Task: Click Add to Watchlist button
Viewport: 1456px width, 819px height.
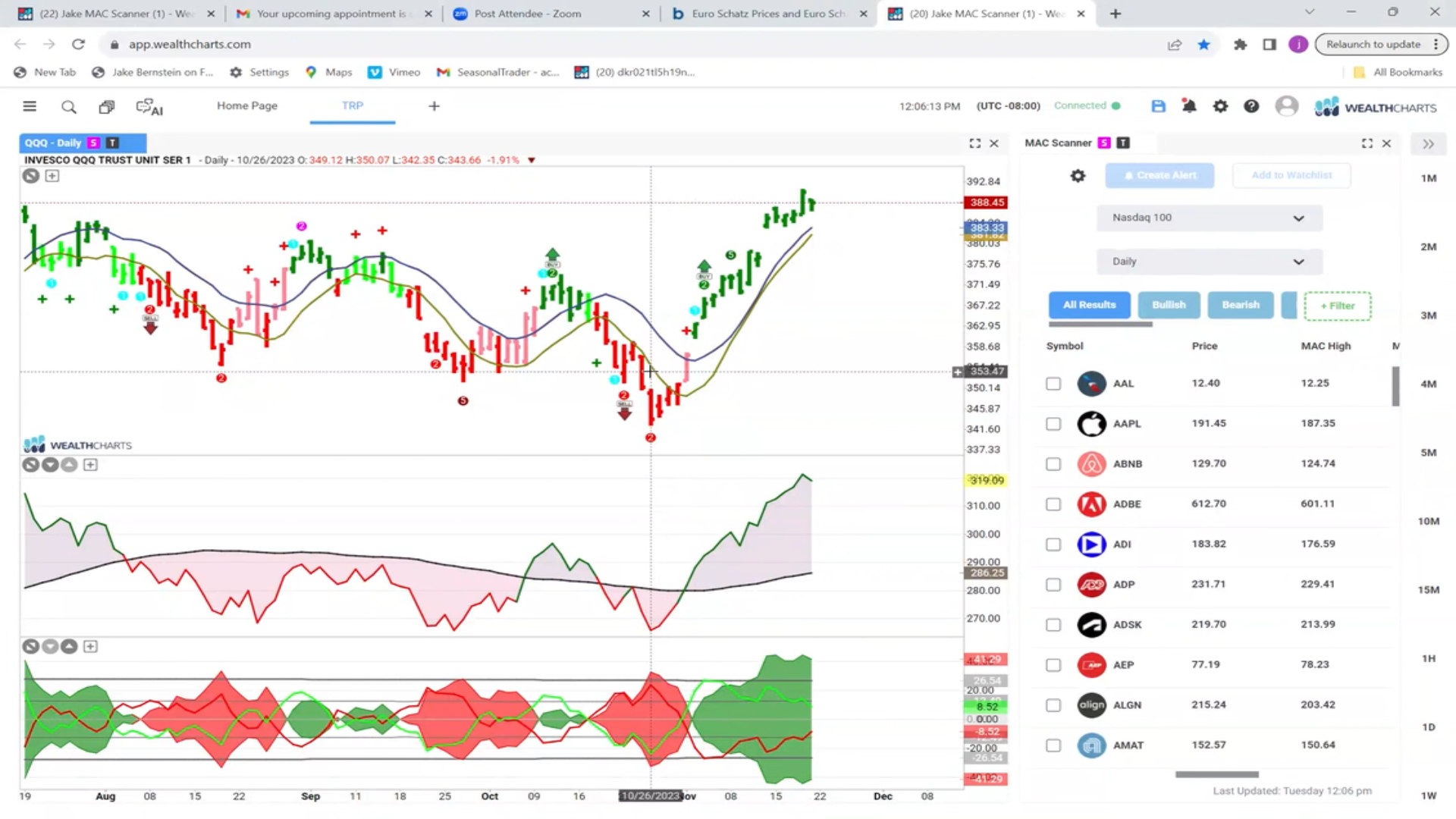Action: (x=1291, y=176)
